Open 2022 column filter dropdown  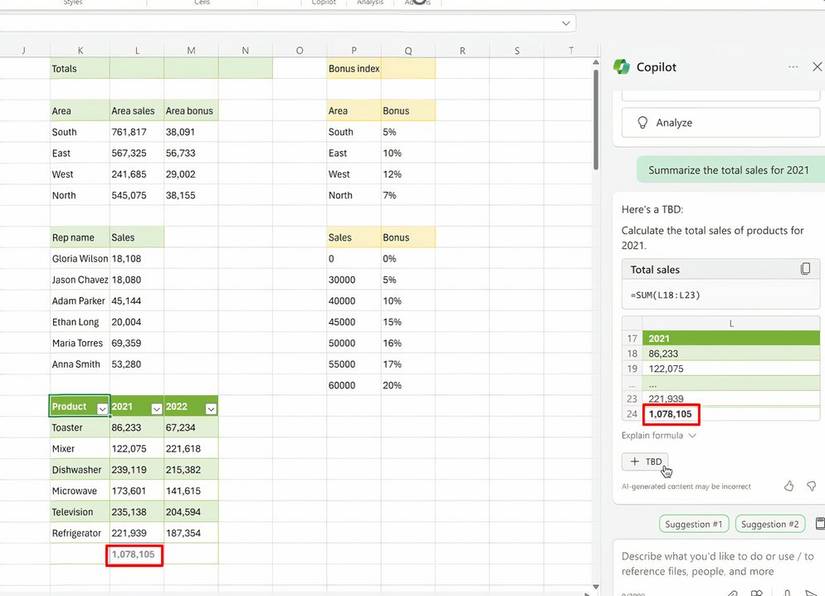pyautogui.click(x=210, y=408)
